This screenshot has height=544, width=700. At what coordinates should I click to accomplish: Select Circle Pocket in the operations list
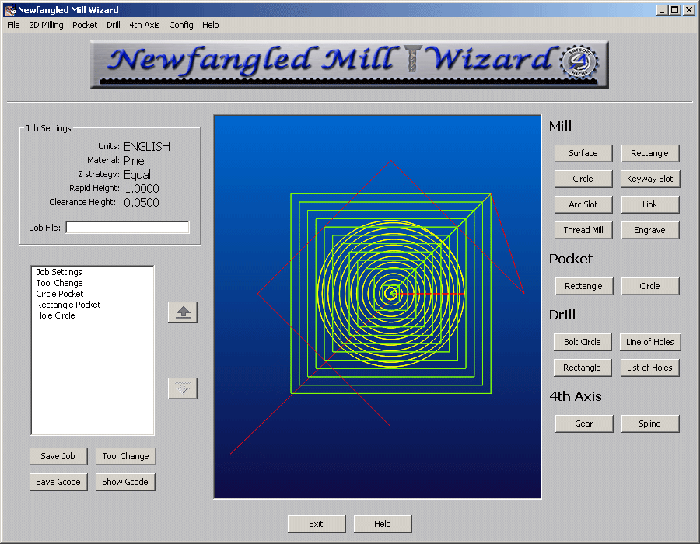pyautogui.click(x=60, y=294)
